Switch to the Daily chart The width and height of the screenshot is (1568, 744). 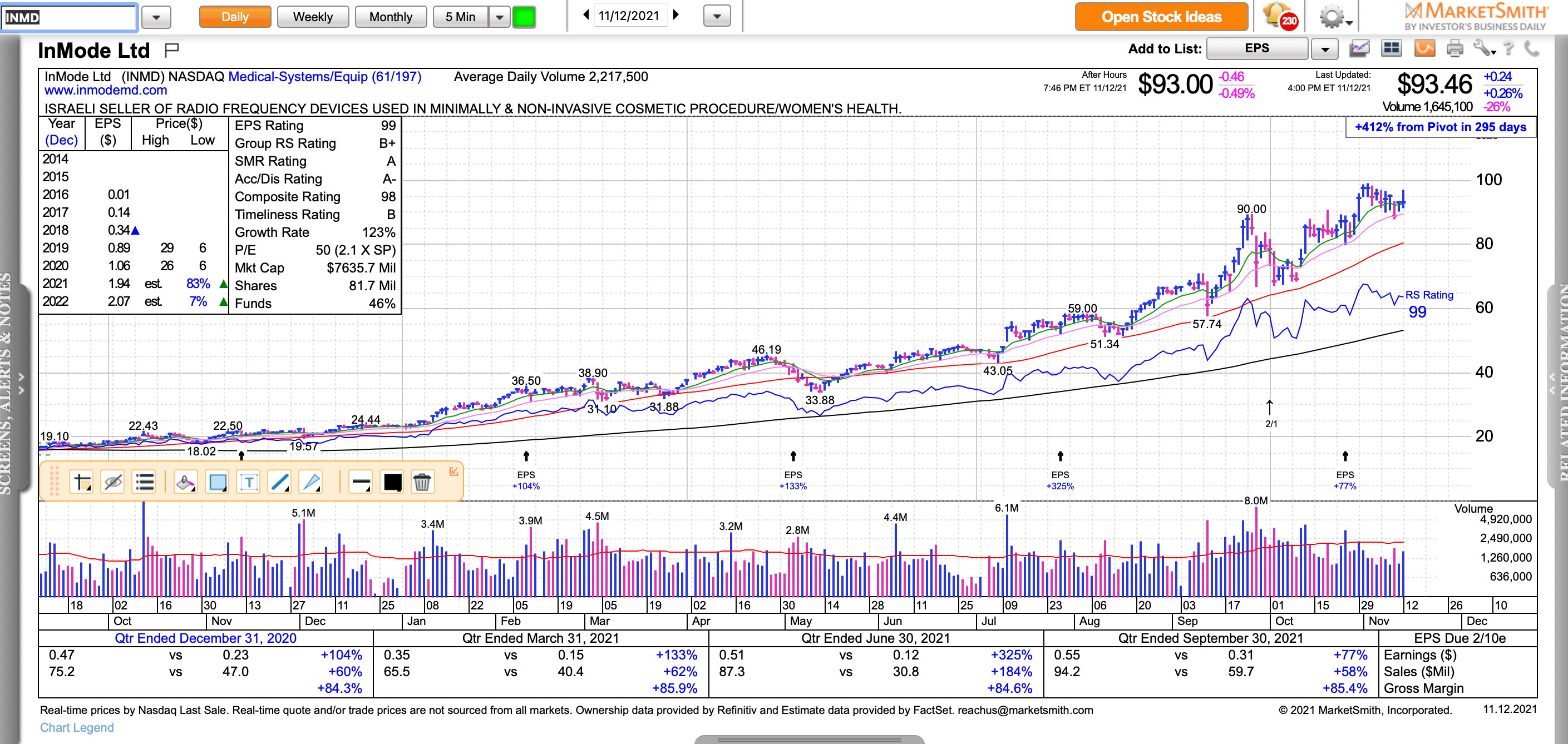click(x=235, y=17)
